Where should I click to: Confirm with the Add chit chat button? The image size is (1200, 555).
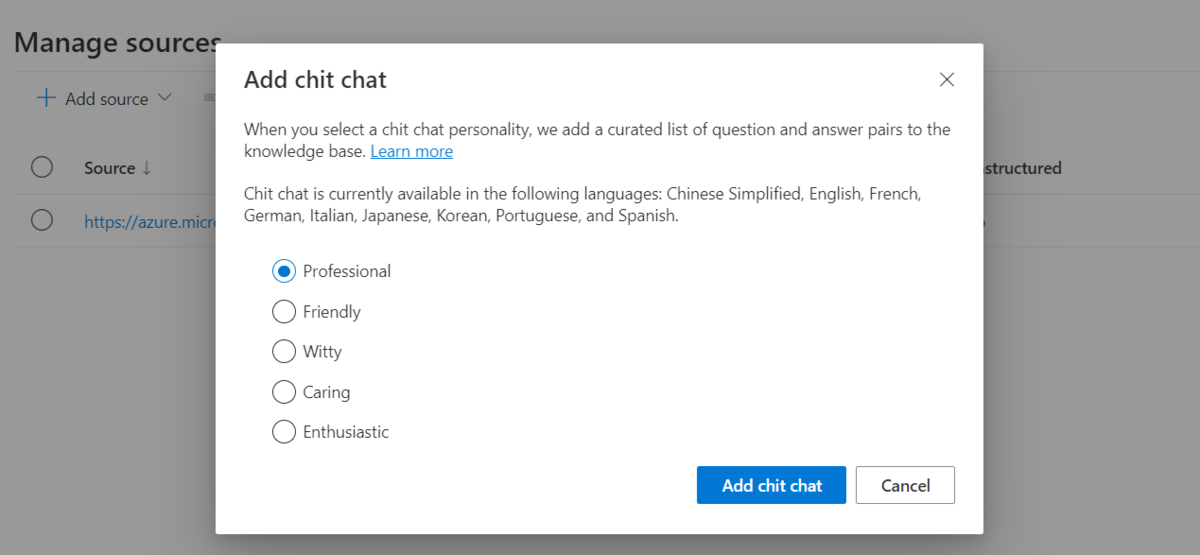pos(771,485)
